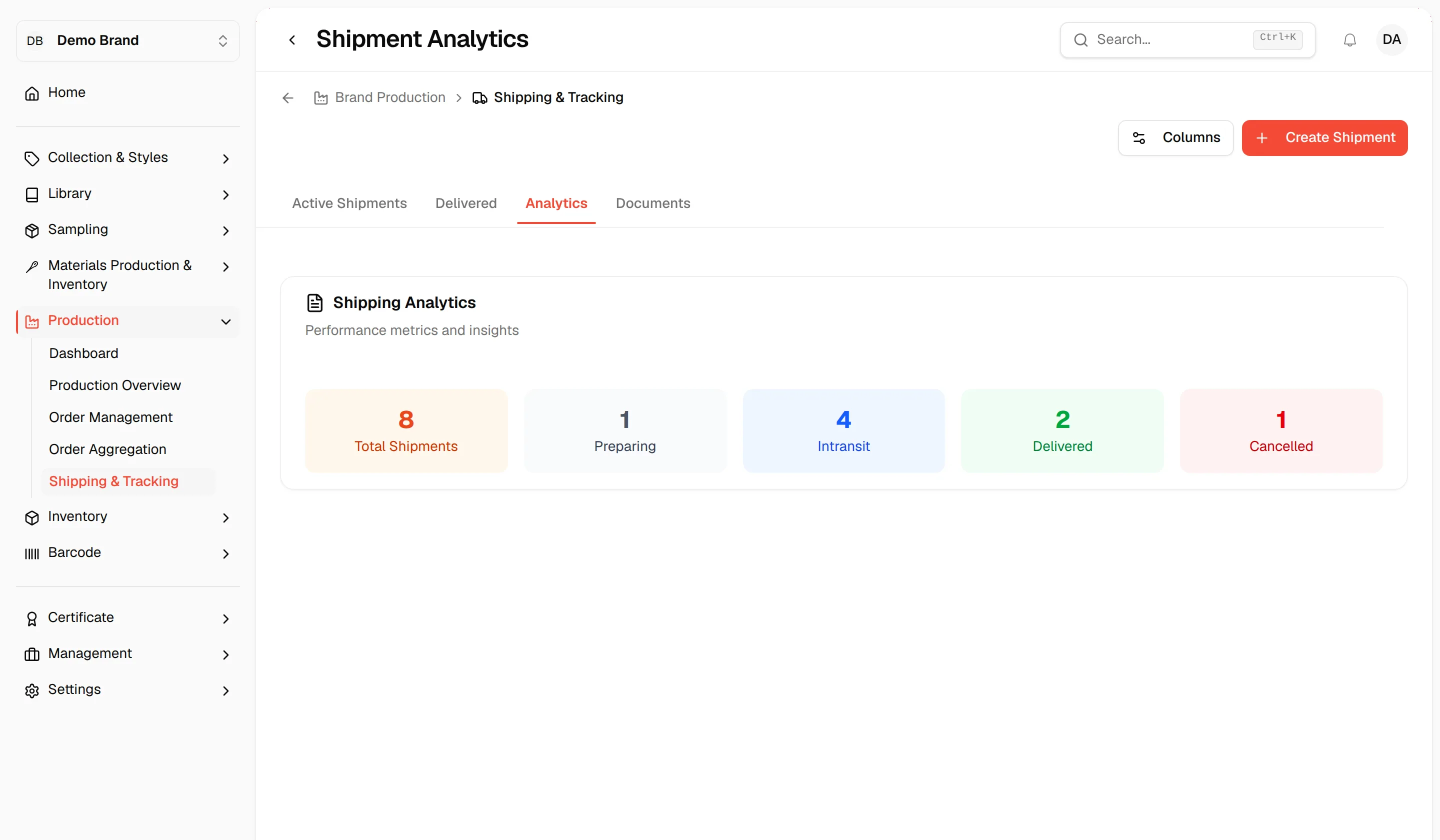This screenshot has width=1440, height=840.
Task: Click the Settings gear icon
Action: point(32,690)
